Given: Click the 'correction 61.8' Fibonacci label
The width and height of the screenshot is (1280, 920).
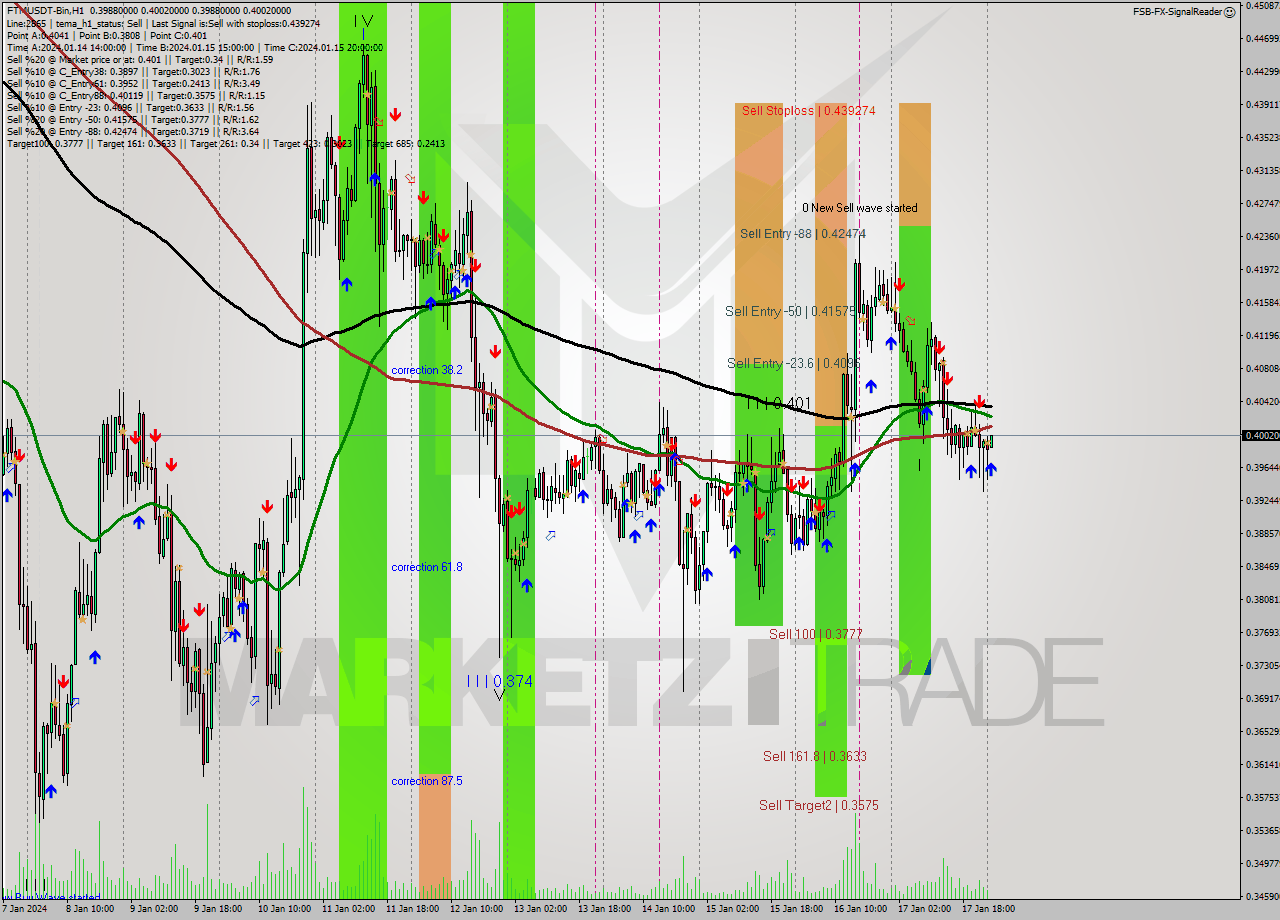Looking at the screenshot, I should click(427, 567).
